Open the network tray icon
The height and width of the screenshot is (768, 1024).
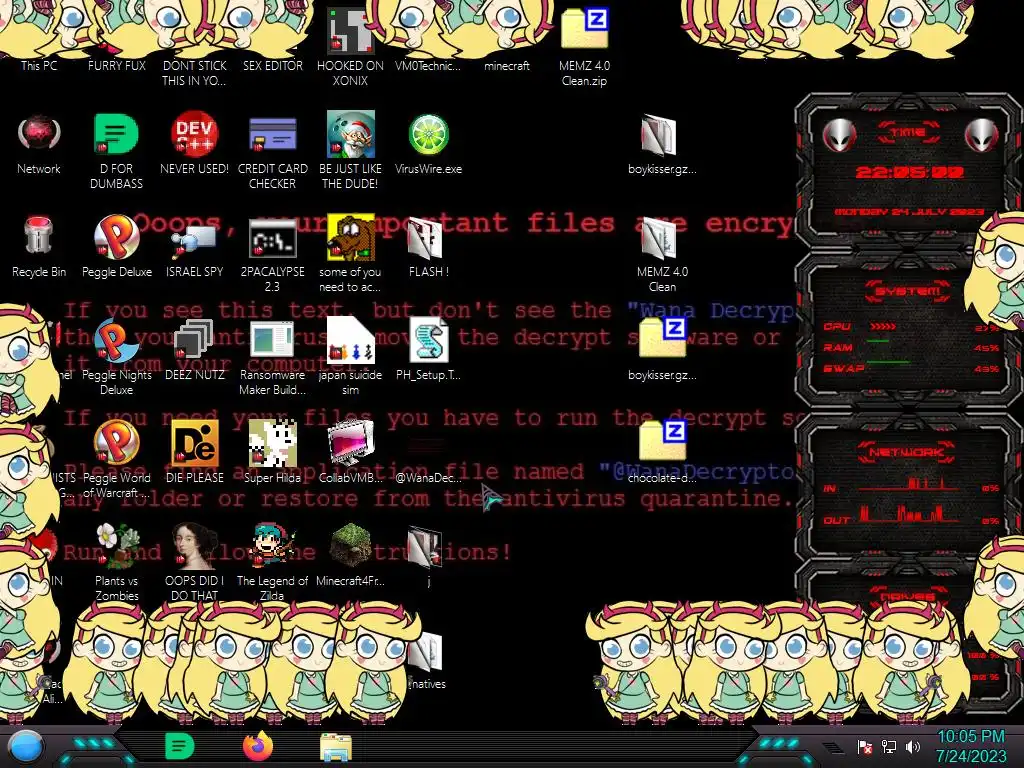[889, 747]
